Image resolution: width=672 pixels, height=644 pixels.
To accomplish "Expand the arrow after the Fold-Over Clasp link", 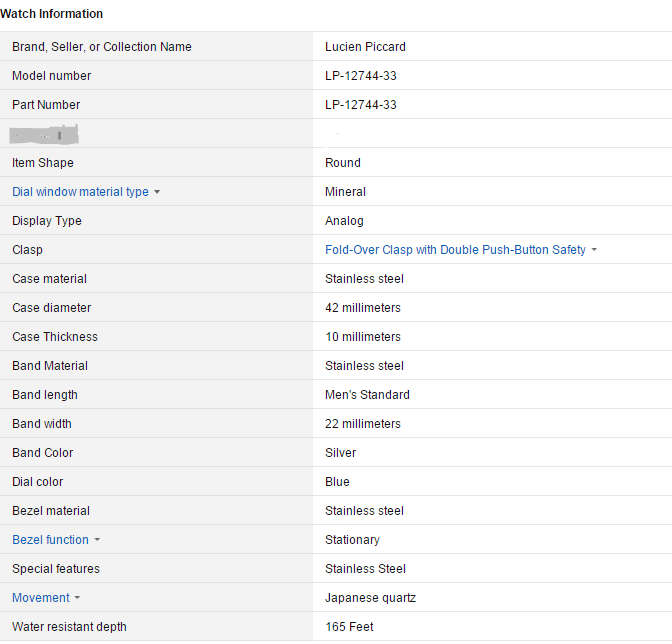I will click(594, 250).
